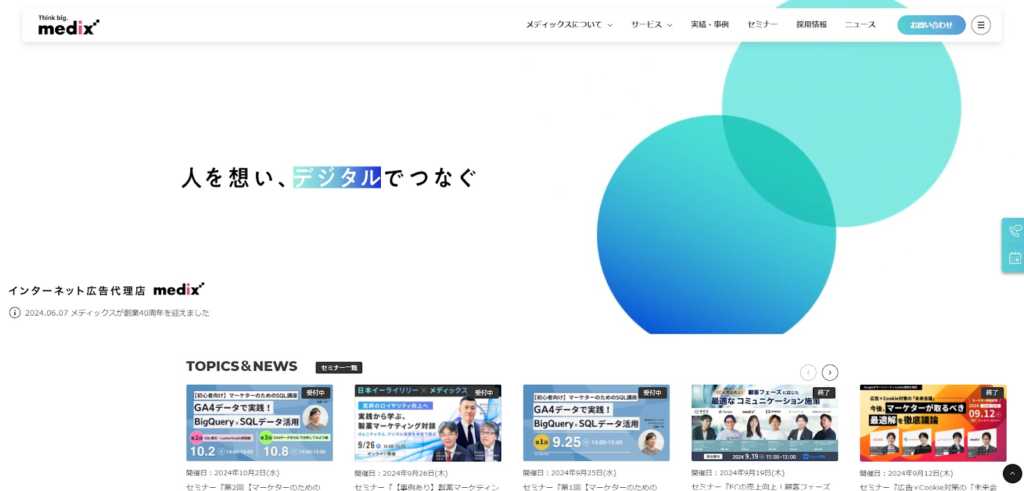Viewport: 1024px width, 491px height.
Task: Expand the メディックスについて dropdown
Action: (x=569, y=25)
